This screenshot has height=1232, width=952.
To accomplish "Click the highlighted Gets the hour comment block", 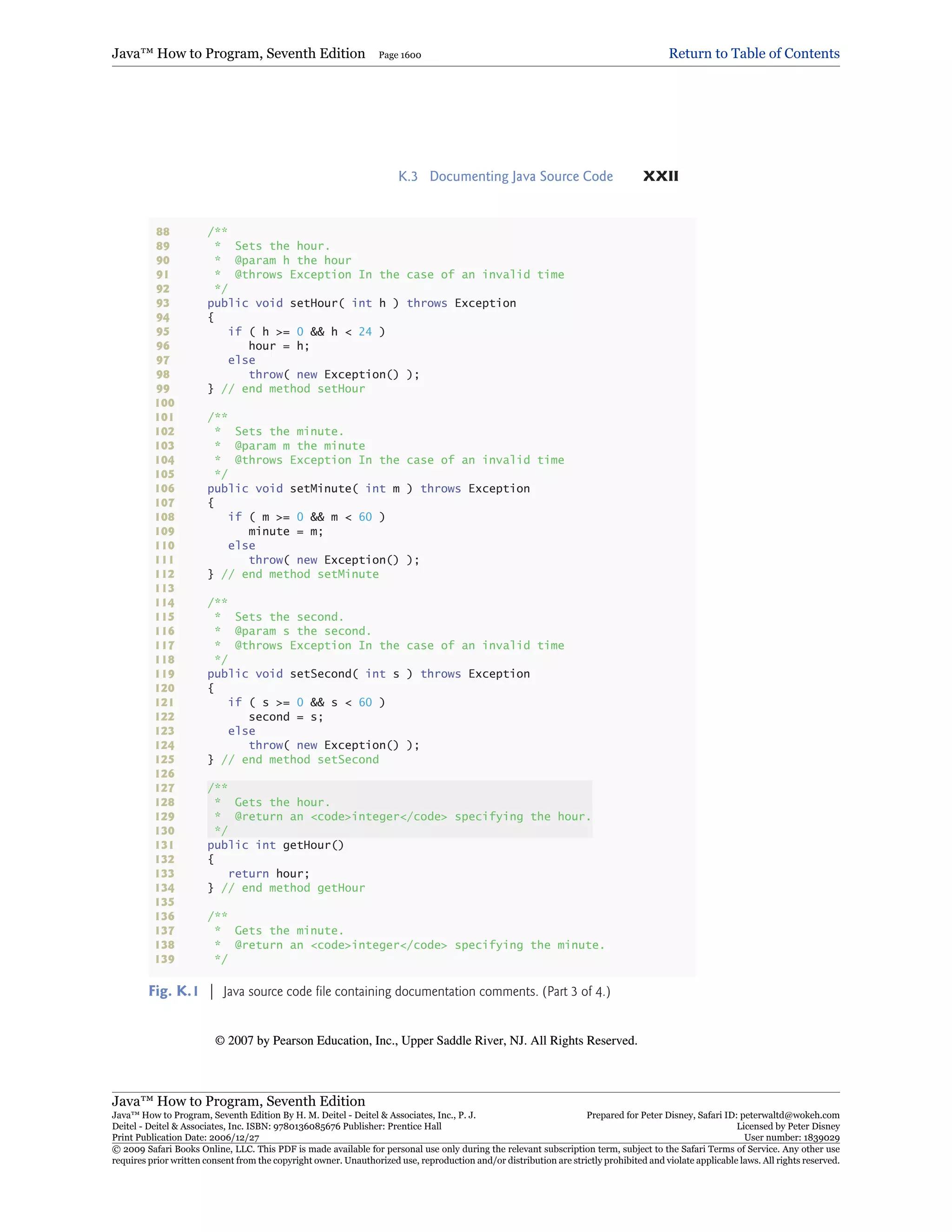I will pyautogui.click(x=399, y=809).
